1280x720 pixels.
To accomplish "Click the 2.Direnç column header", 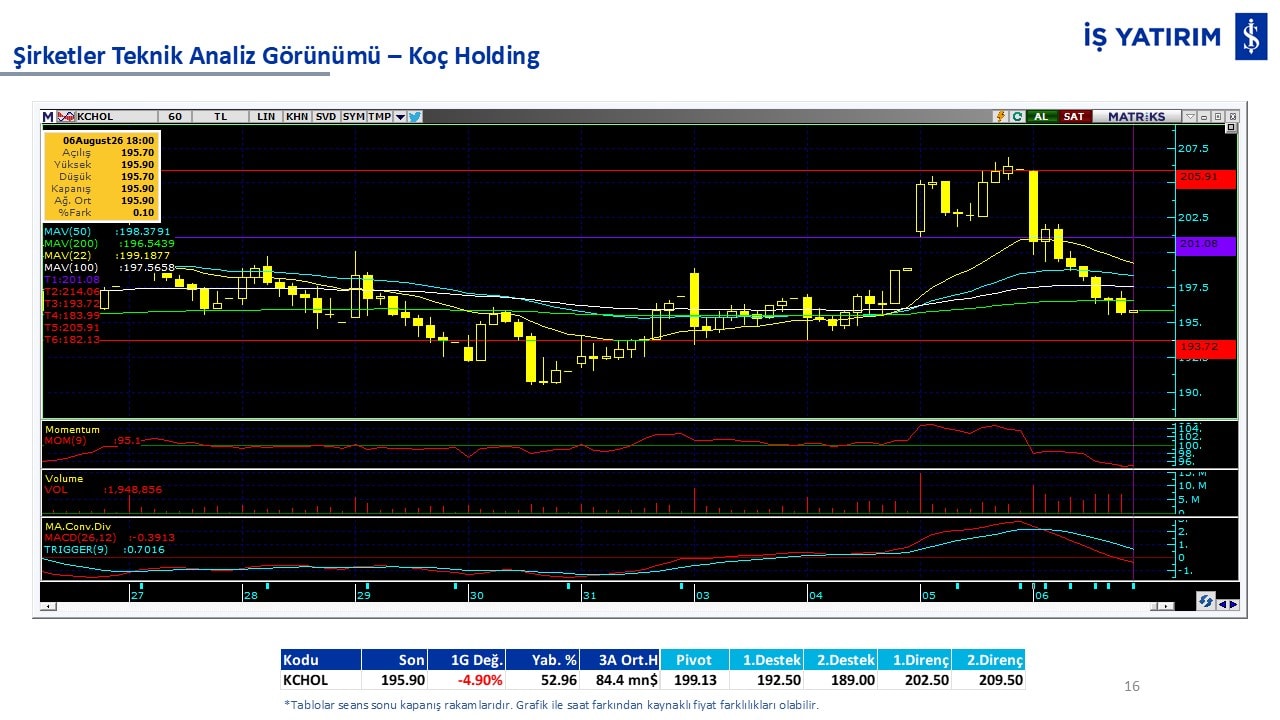I will (988, 660).
